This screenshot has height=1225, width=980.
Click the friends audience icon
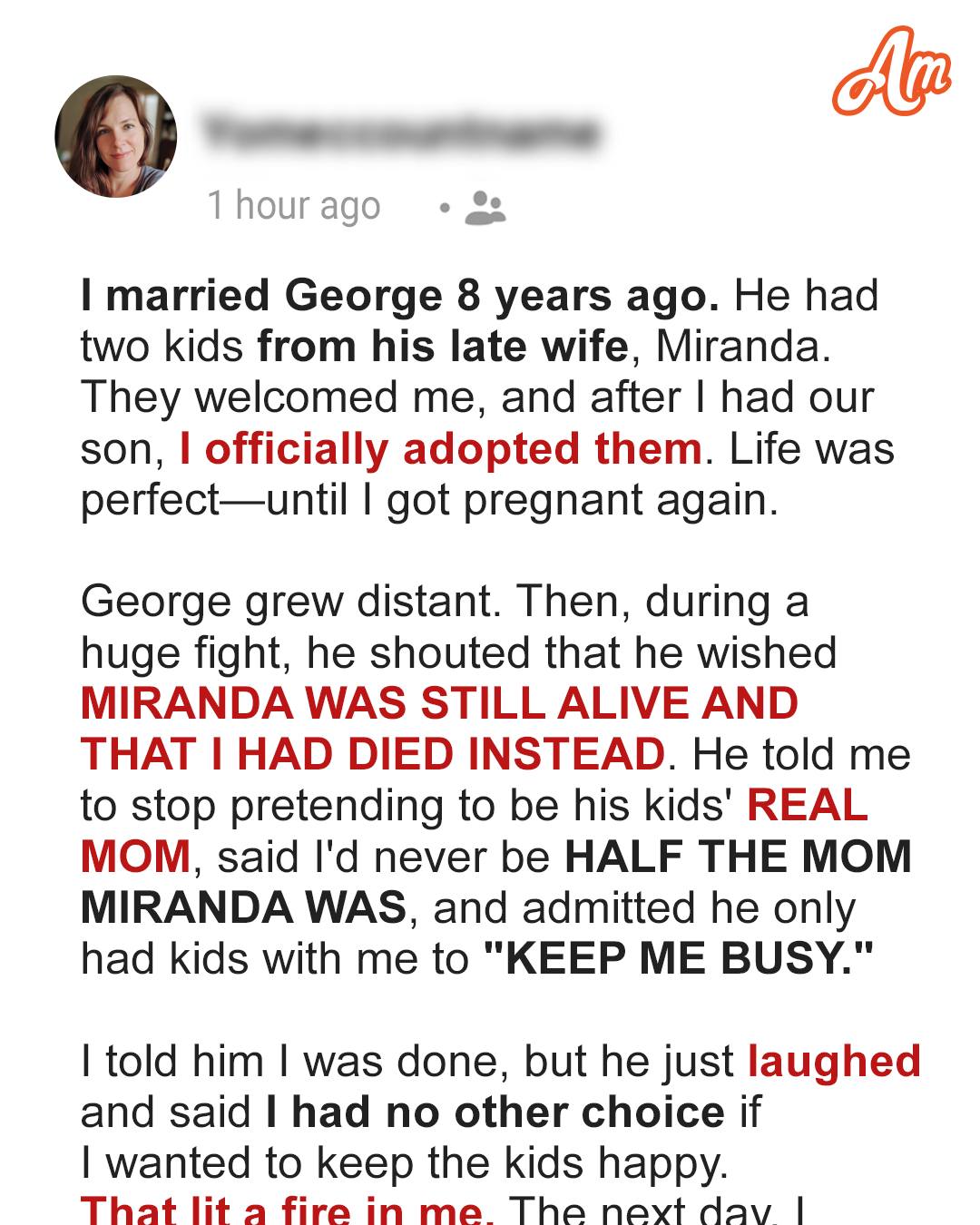click(485, 208)
